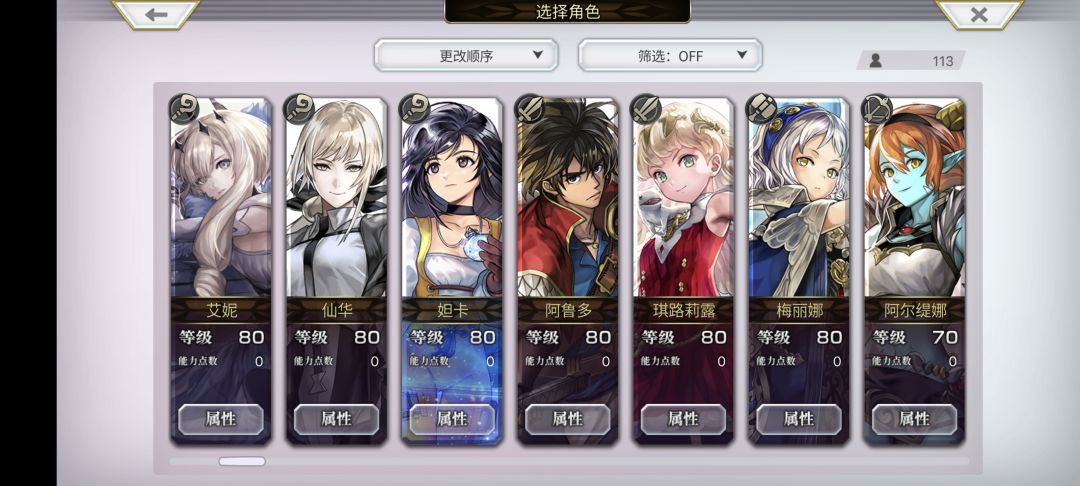The image size is (1080, 486).
Task: Open the 更改顺序 sort dropdown
Action: point(466,55)
